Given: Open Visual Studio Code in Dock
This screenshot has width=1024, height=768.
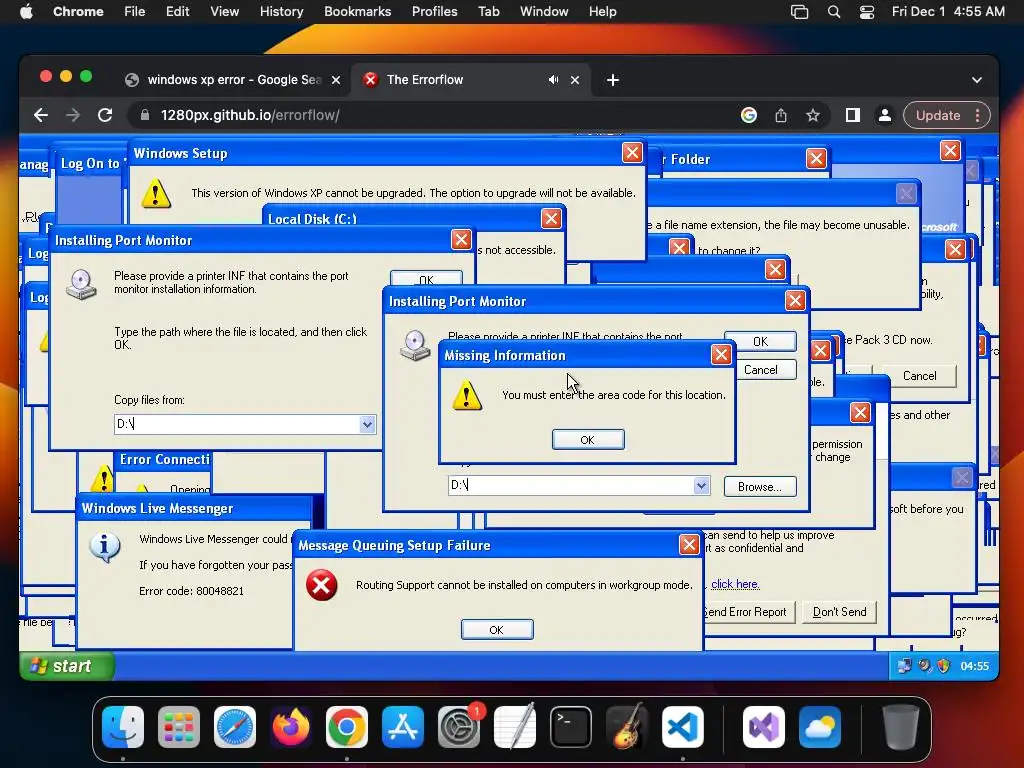Looking at the screenshot, I should [682, 727].
